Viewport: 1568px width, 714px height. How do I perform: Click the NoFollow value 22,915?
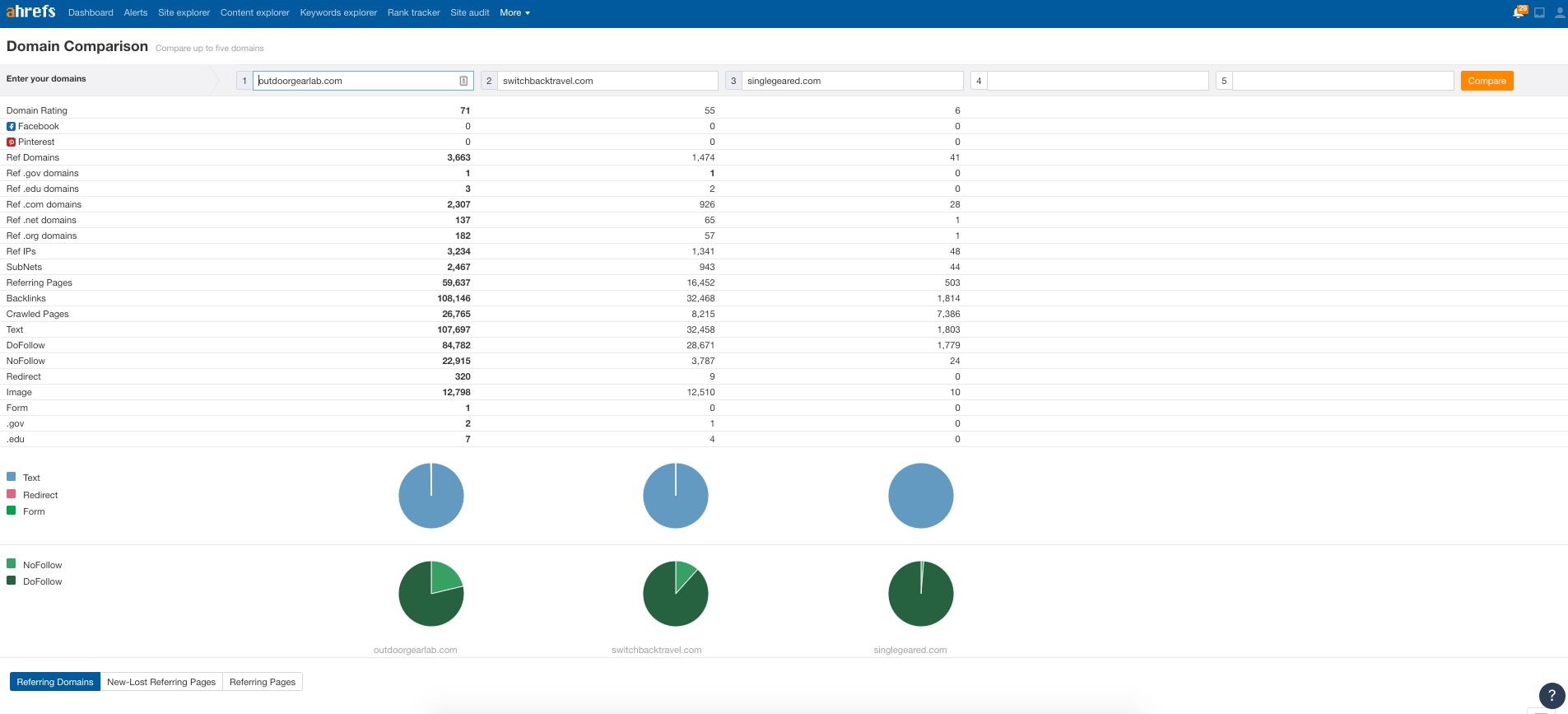(456, 361)
